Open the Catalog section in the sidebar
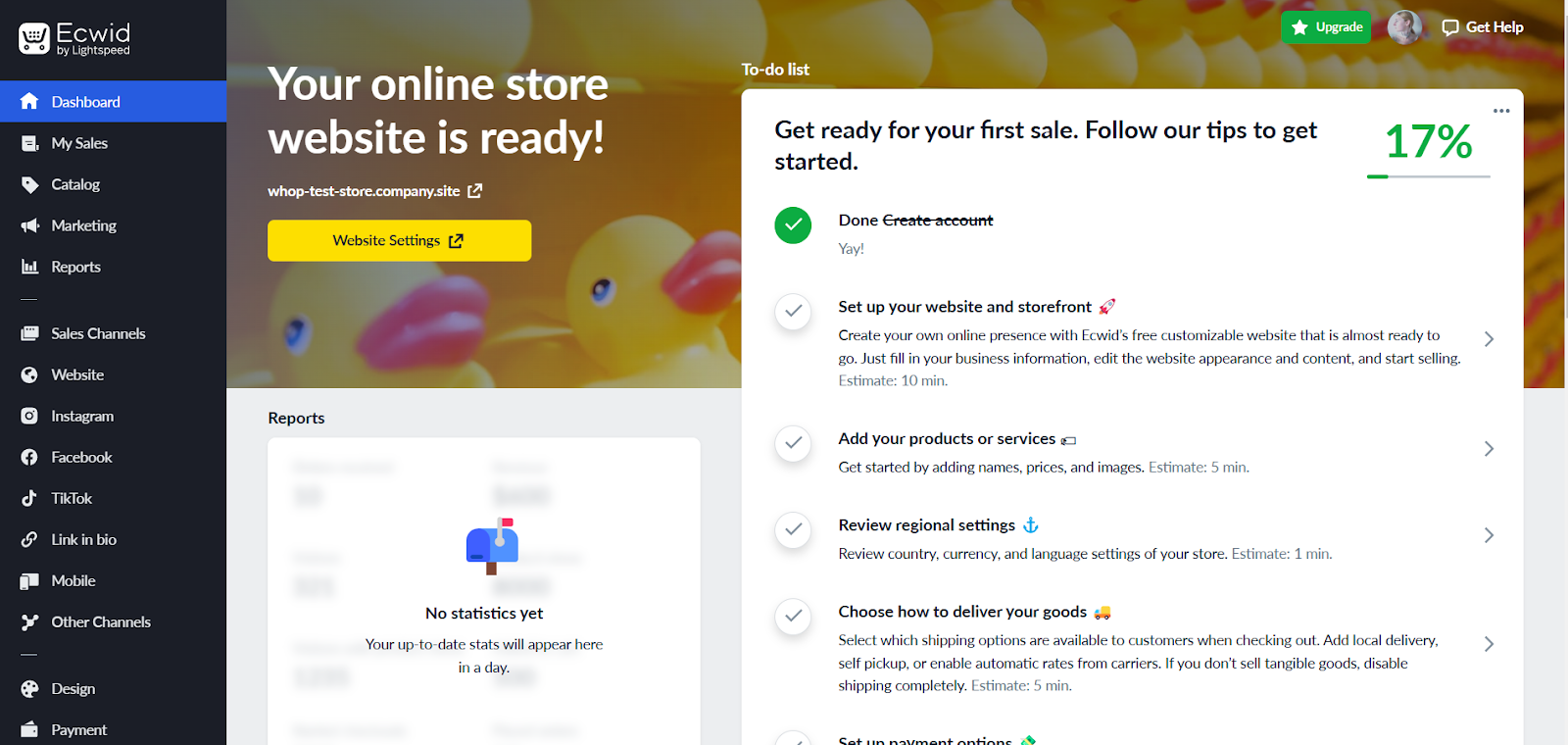The width and height of the screenshot is (1568, 745). [x=74, y=184]
